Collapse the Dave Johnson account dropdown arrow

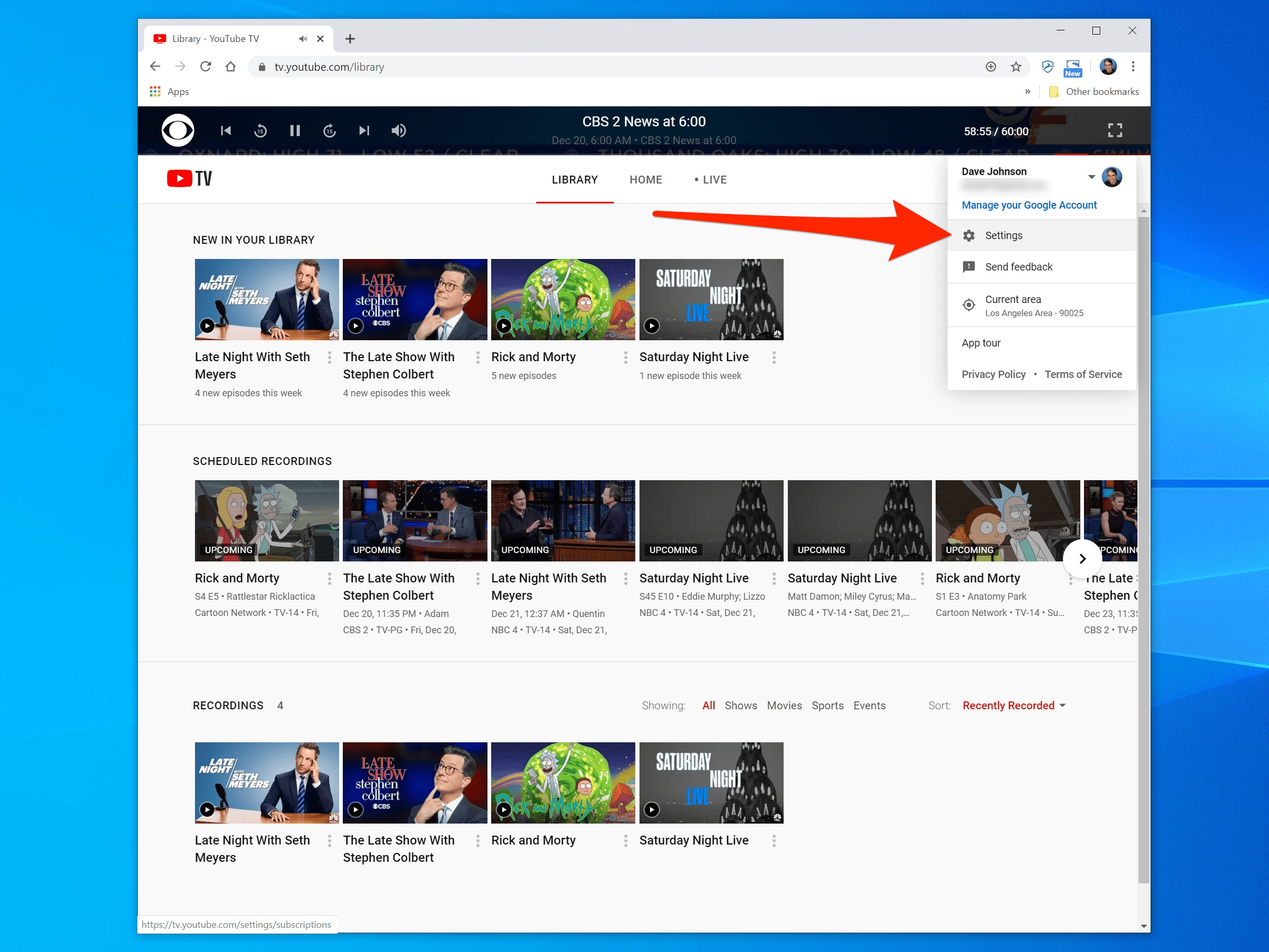(x=1091, y=177)
